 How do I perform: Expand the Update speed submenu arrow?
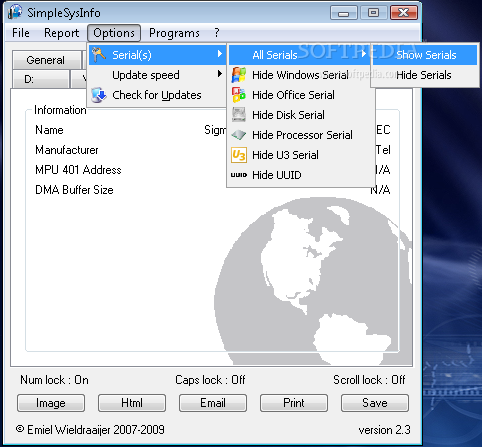[x=220, y=74]
